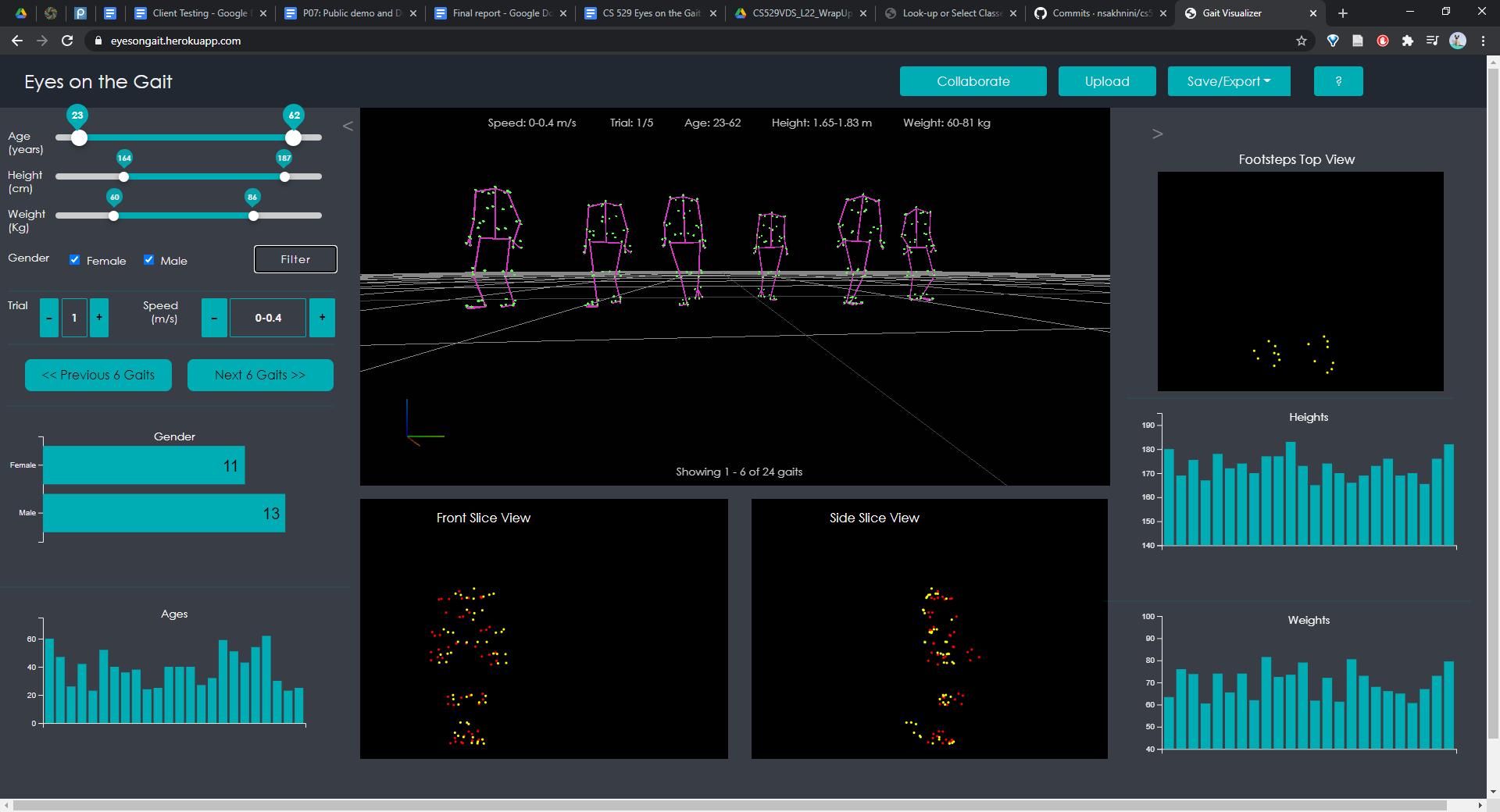Select the Male bar in Gender chart

click(x=164, y=513)
